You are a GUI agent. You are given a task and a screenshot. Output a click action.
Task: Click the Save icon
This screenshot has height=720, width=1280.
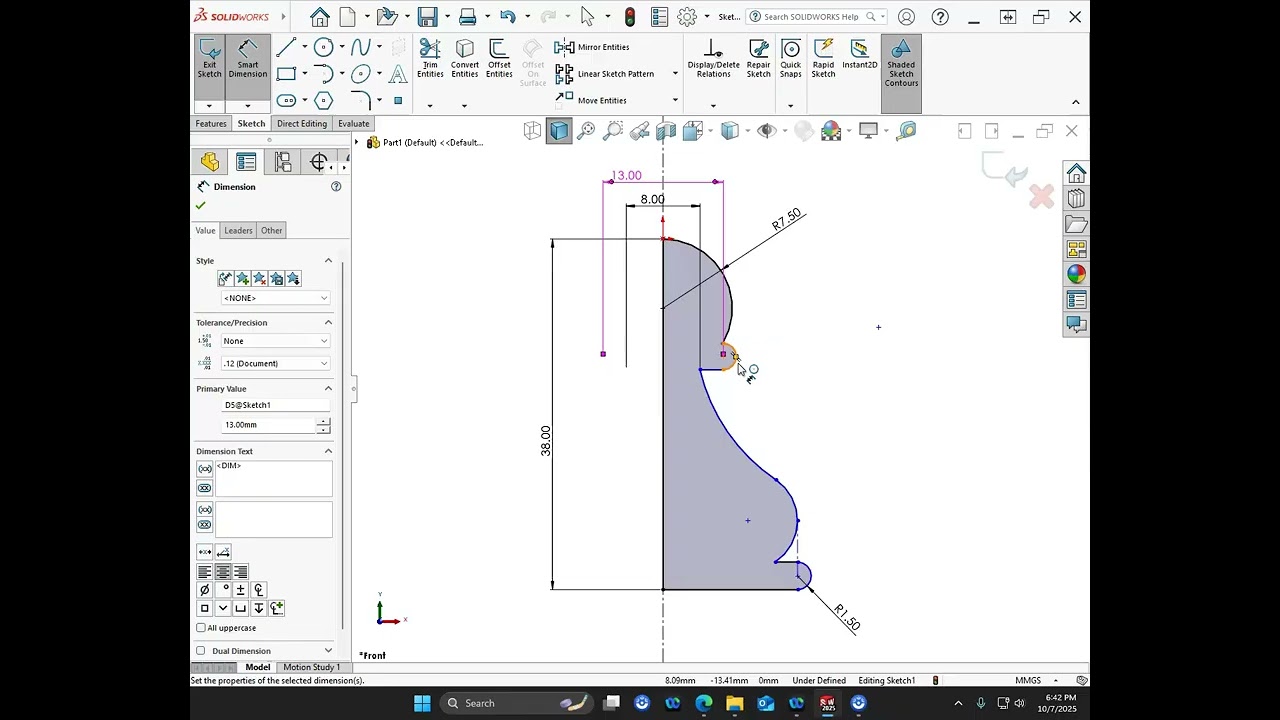coord(428,17)
